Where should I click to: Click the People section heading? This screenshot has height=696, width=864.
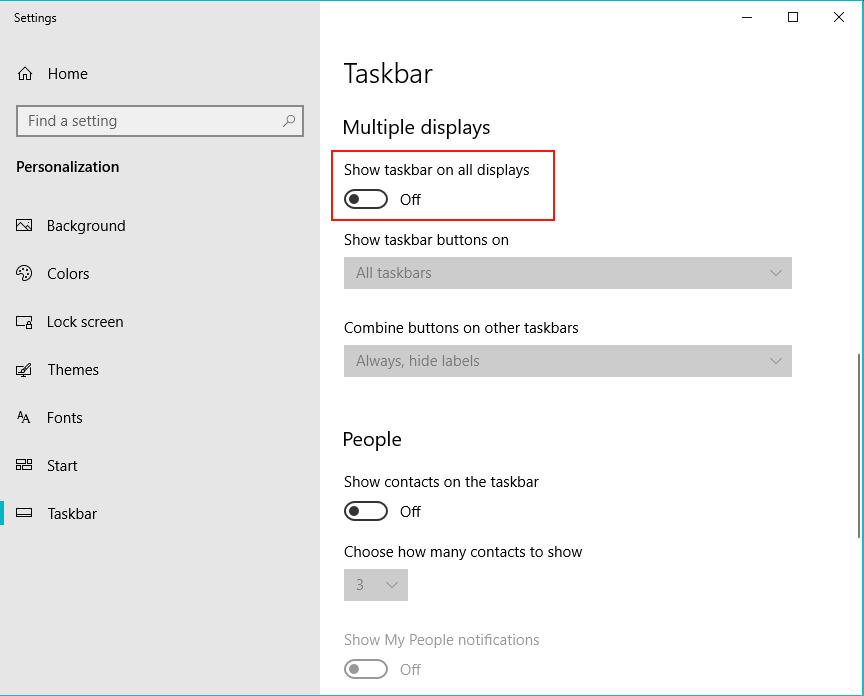click(372, 439)
